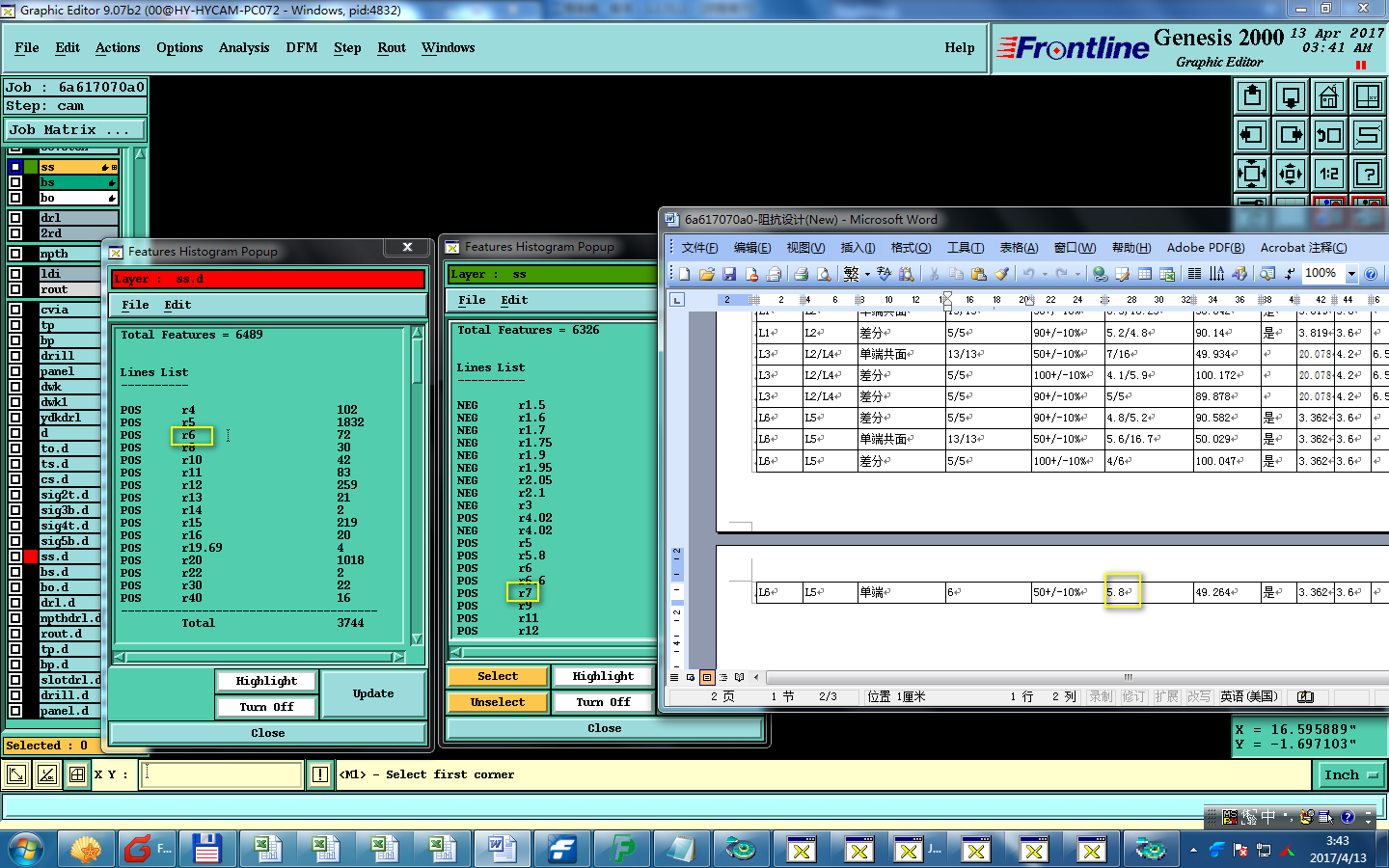Open the Analysis menu

tap(244, 47)
